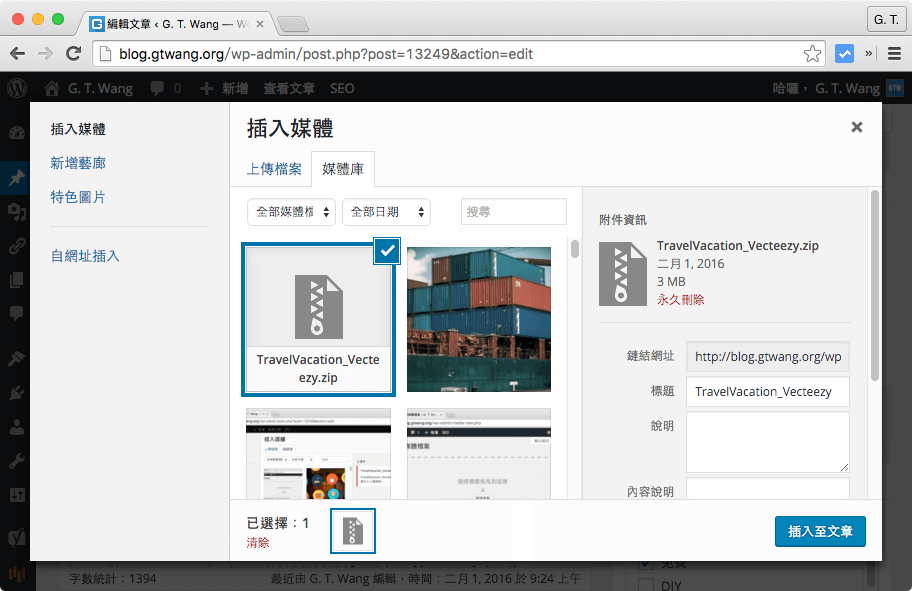The width and height of the screenshot is (912, 591).
Task: Uncheck the selected zip file checkmark
Action: point(387,251)
